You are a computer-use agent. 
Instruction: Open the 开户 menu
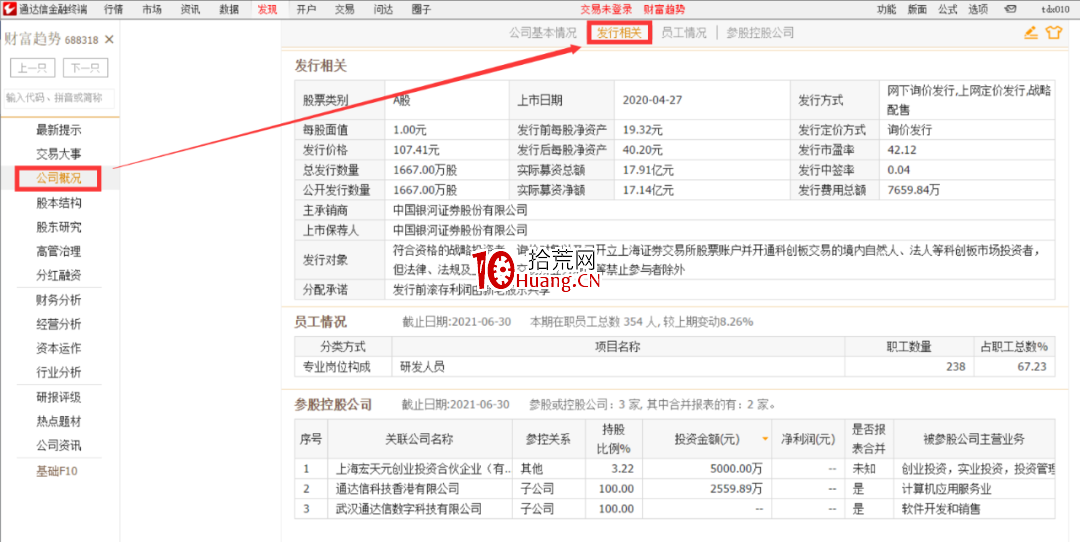click(x=306, y=9)
